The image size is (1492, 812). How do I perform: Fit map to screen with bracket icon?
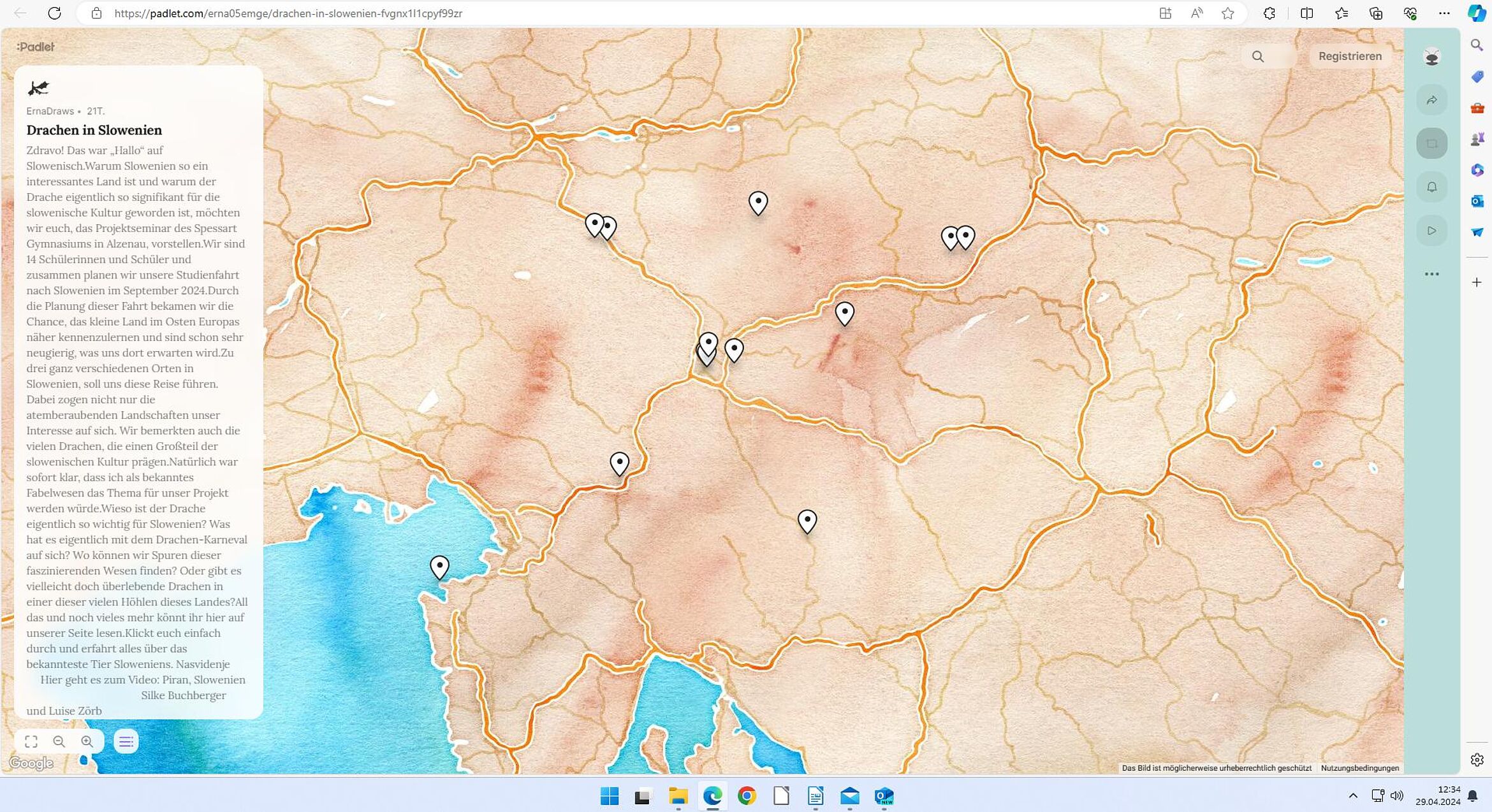[x=31, y=741]
